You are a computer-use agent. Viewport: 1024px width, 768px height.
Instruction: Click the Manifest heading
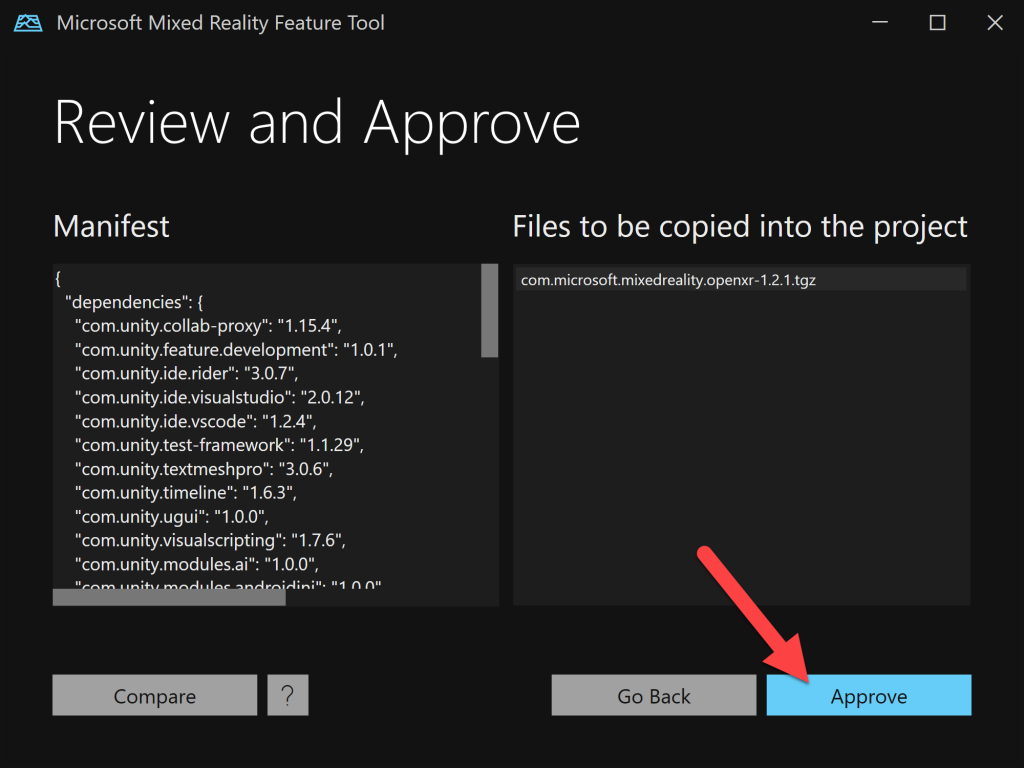(x=111, y=227)
